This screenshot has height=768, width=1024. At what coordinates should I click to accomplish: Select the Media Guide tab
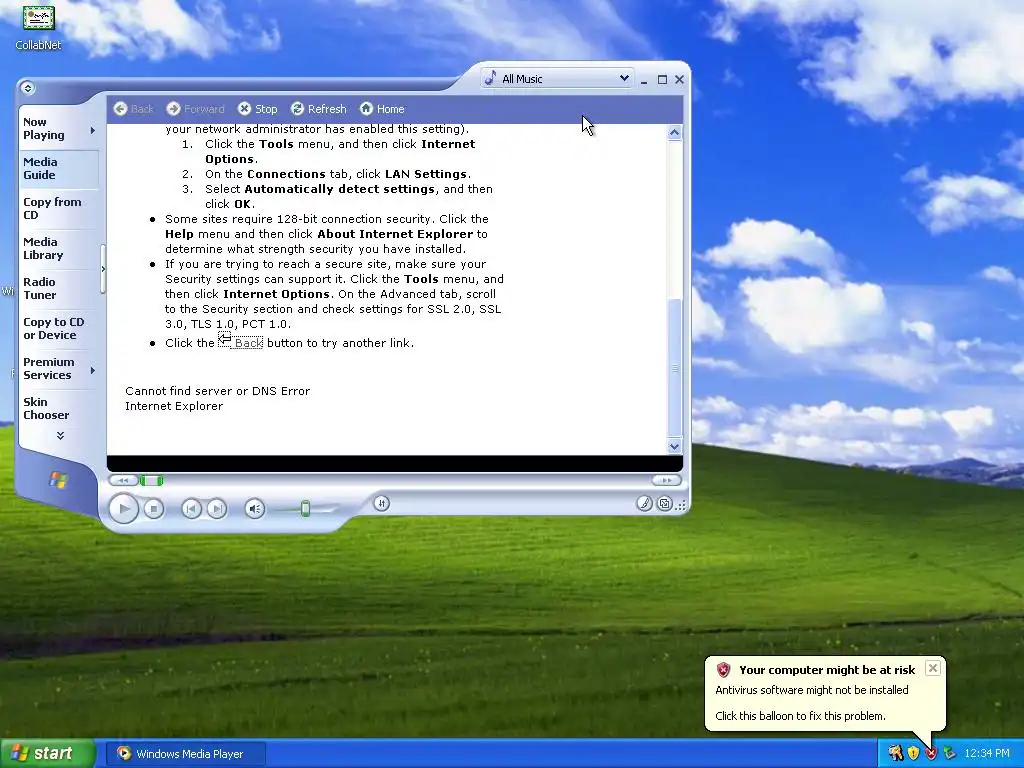pyautogui.click(x=57, y=168)
